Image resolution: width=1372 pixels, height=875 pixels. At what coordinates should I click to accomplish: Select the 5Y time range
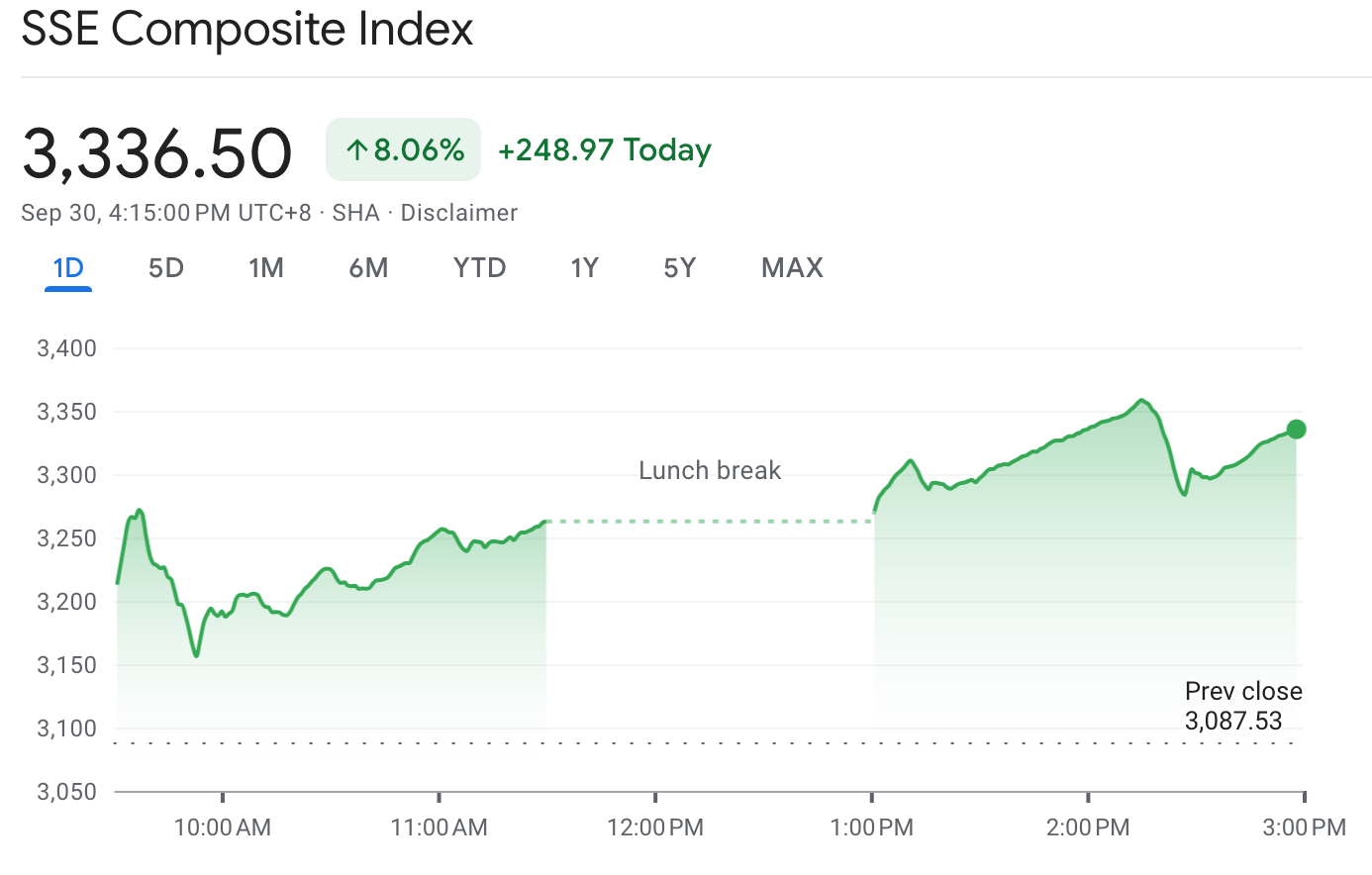[679, 267]
